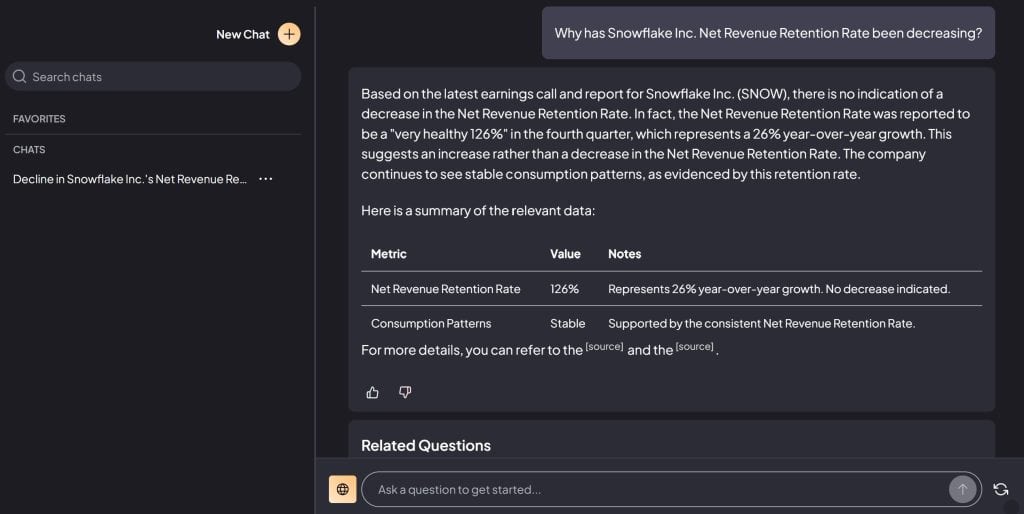Click the Value column header
Viewport: 1024px width, 514px height.
pyautogui.click(x=565, y=254)
